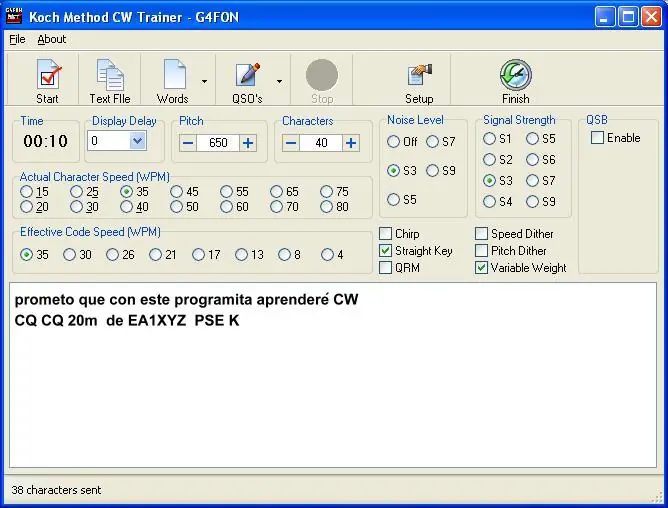Select 75 WPM actual character speed
The height and width of the screenshot is (508, 668).
pyautogui.click(x=326, y=192)
